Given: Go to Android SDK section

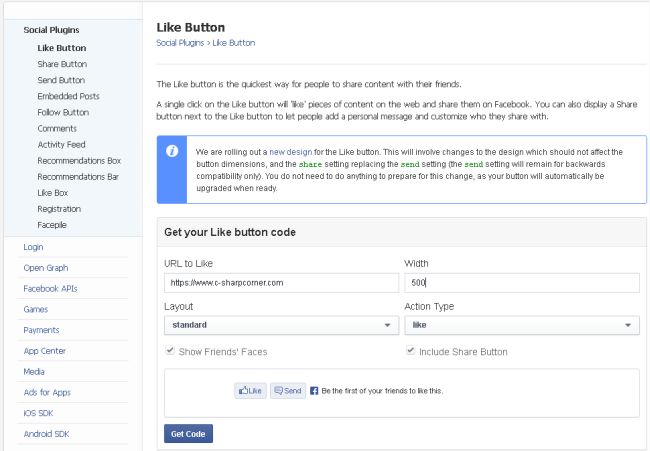Looking at the screenshot, I should click(46, 434).
